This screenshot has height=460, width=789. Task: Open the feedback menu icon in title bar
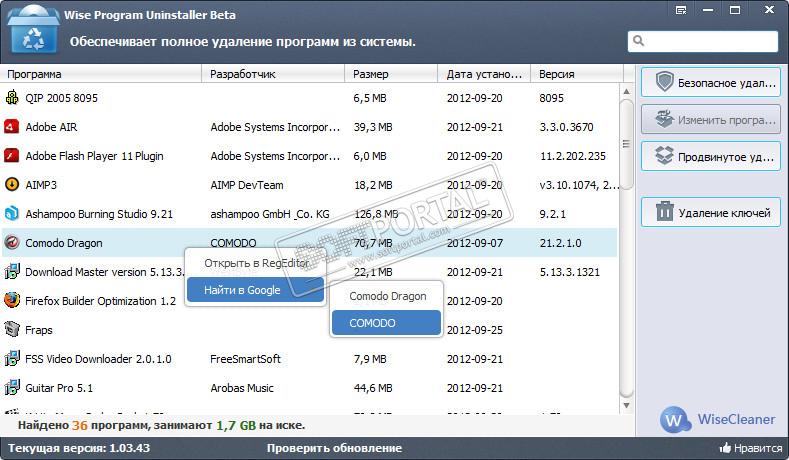coord(681,10)
